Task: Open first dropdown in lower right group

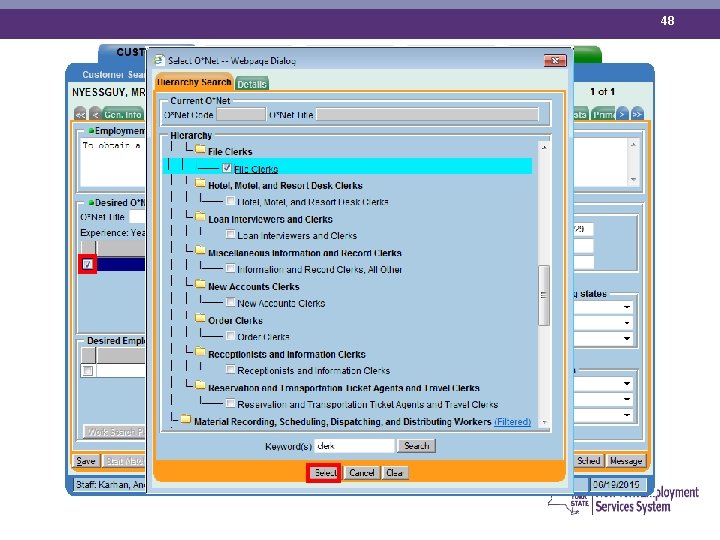Action: tap(626, 383)
